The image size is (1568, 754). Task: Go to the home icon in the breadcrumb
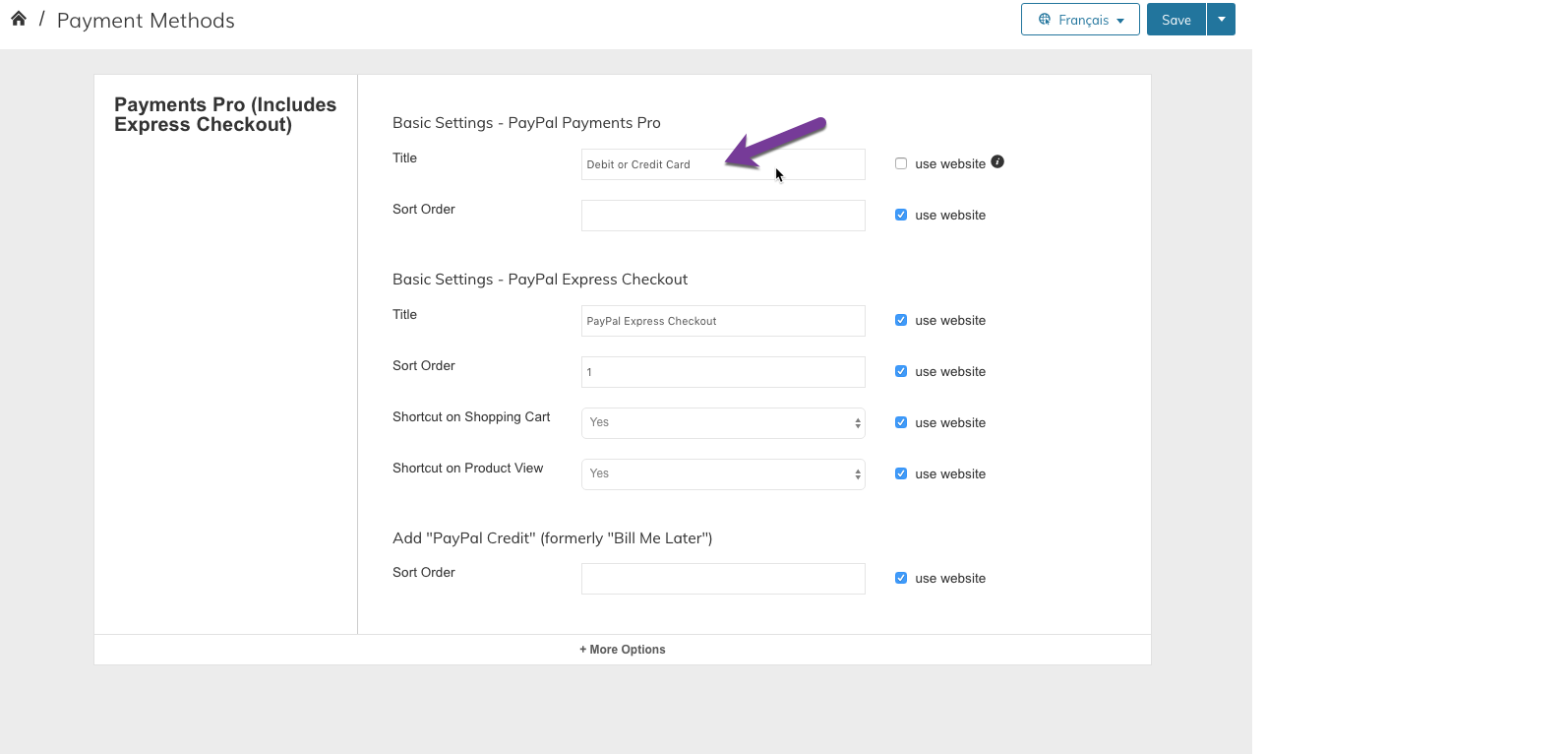pyautogui.click(x=19, y=19)
